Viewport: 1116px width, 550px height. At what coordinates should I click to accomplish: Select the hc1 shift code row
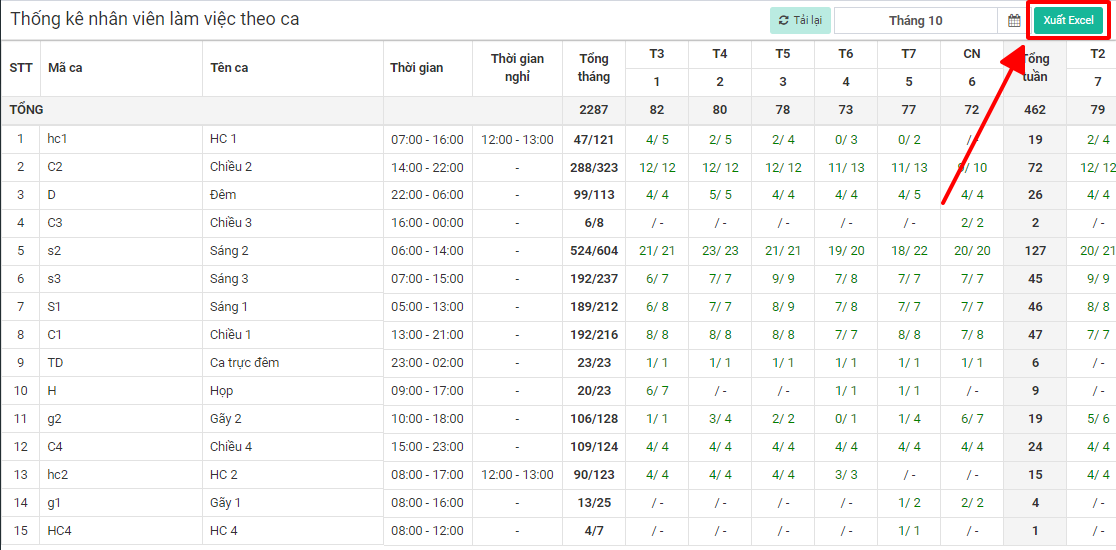pos(58,139)
